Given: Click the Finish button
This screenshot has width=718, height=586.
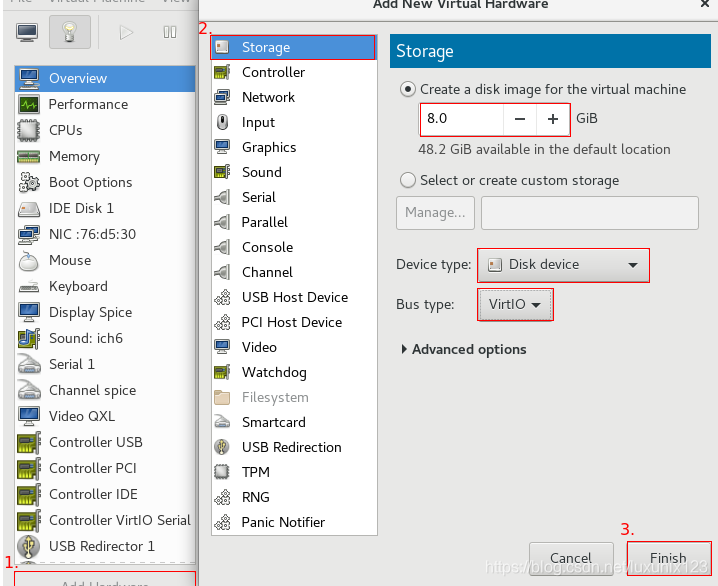Looking at the screenshot, I should pos(669,558).
